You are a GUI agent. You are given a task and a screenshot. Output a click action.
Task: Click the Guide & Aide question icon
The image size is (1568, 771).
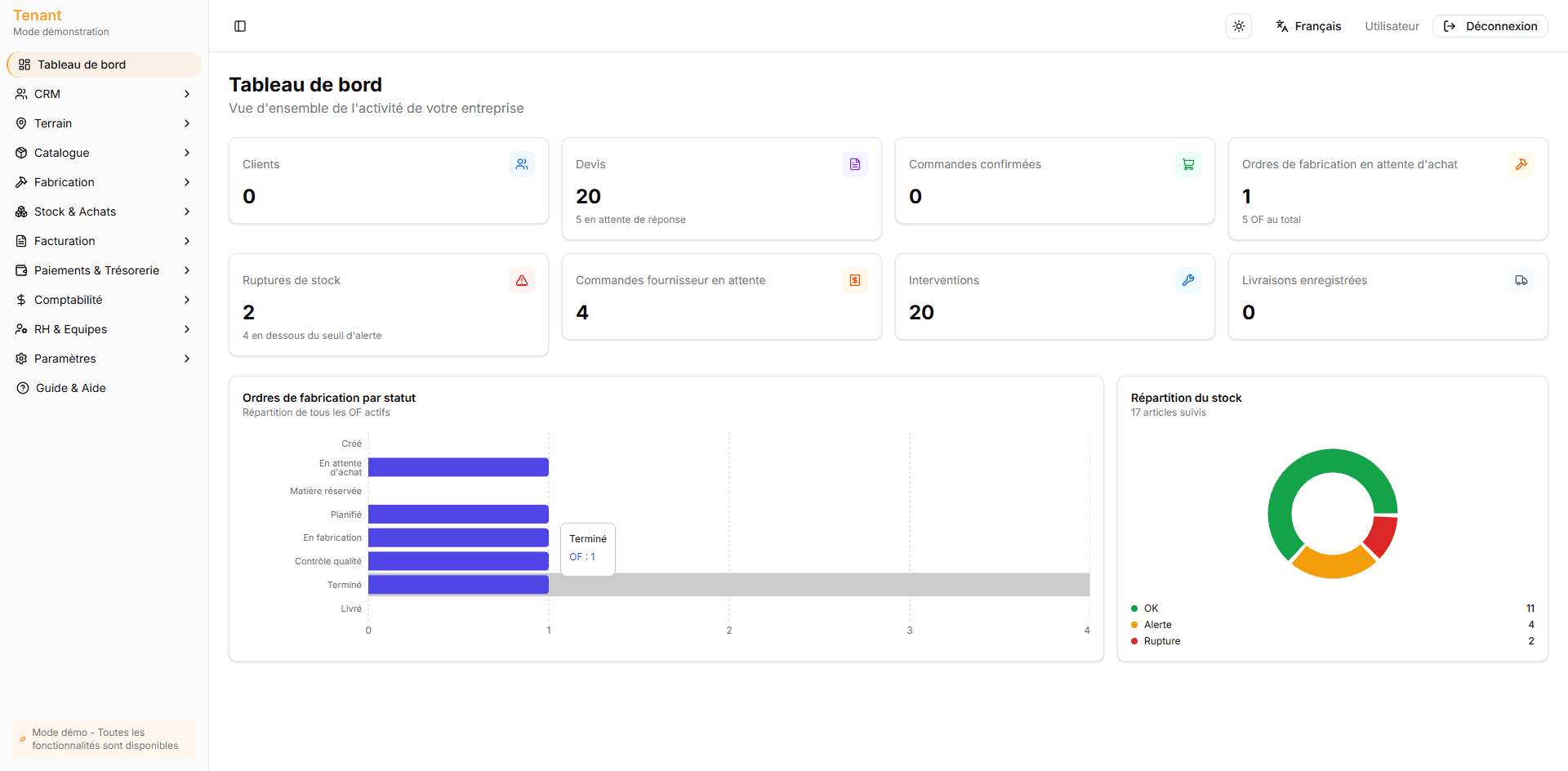pyautogui.click(x=23, y=388)
